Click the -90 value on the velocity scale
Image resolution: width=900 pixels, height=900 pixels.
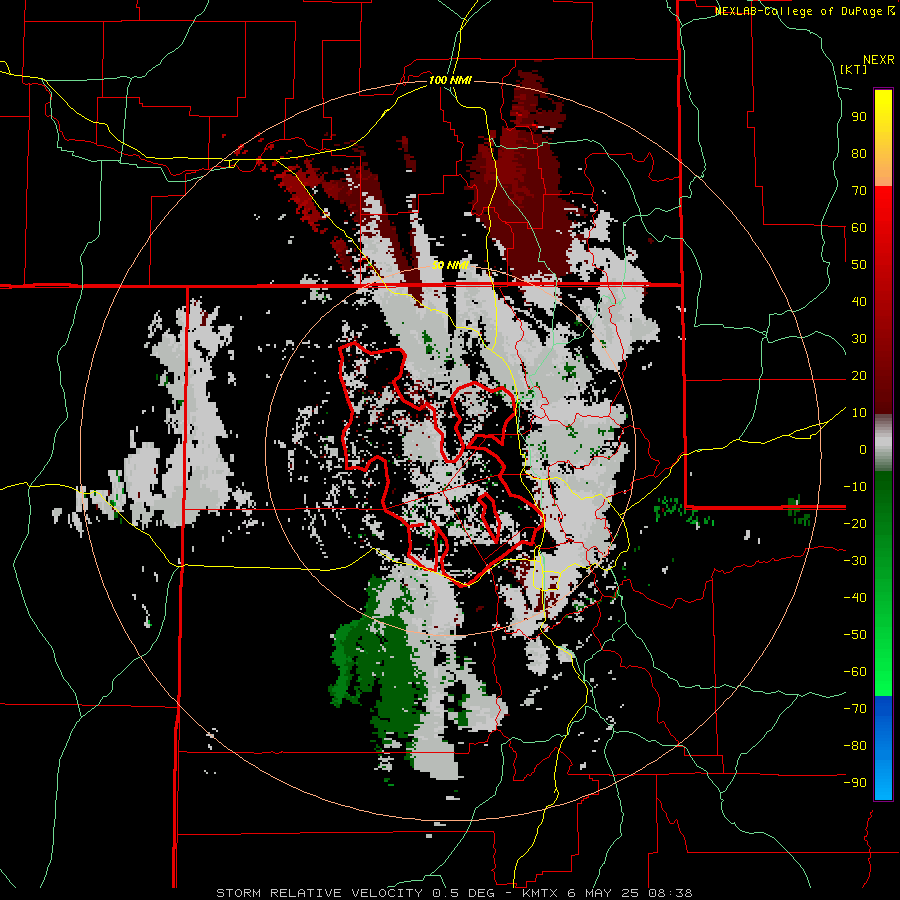(855, 783)
